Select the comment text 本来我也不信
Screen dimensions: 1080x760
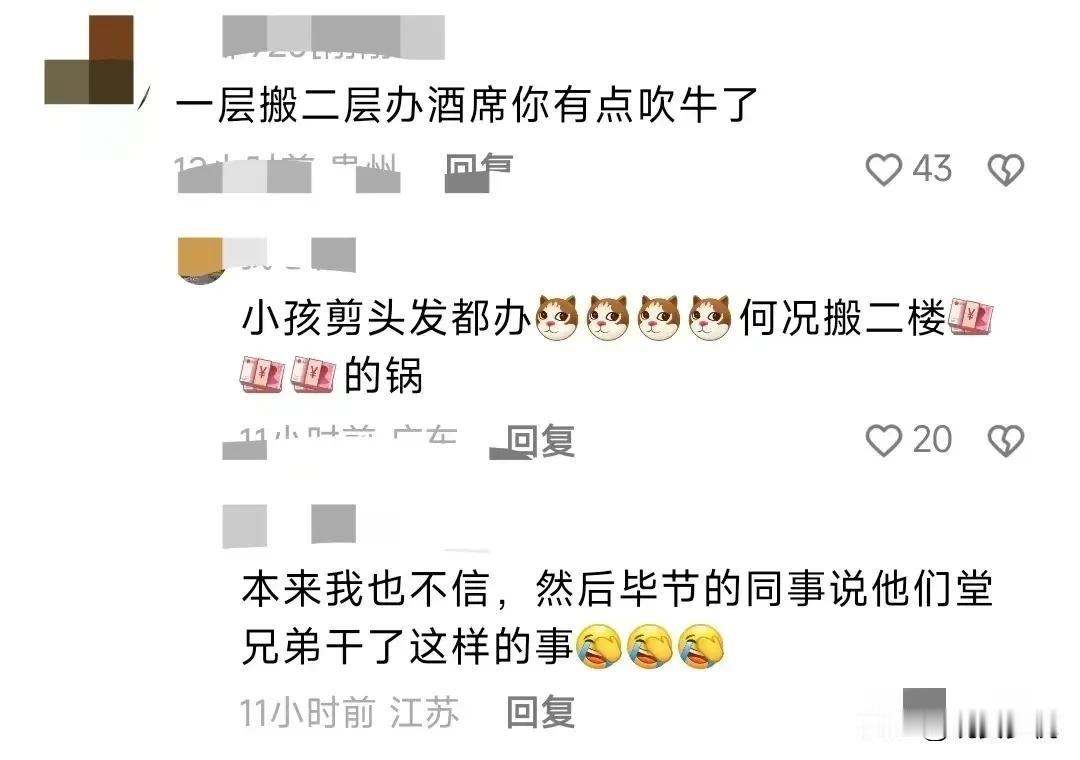coord(366,589)
